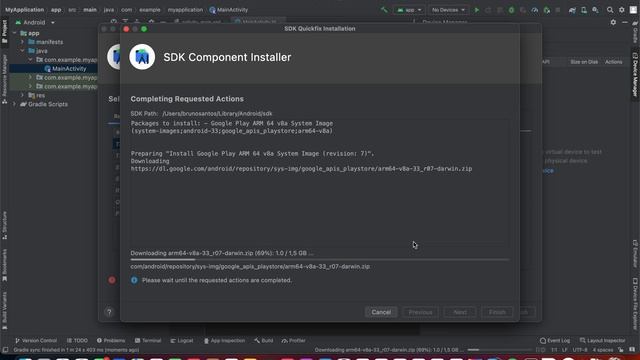The image size is (640, 360).
Task: Open Search Everywhere magnifier icon
Action: 610,10
